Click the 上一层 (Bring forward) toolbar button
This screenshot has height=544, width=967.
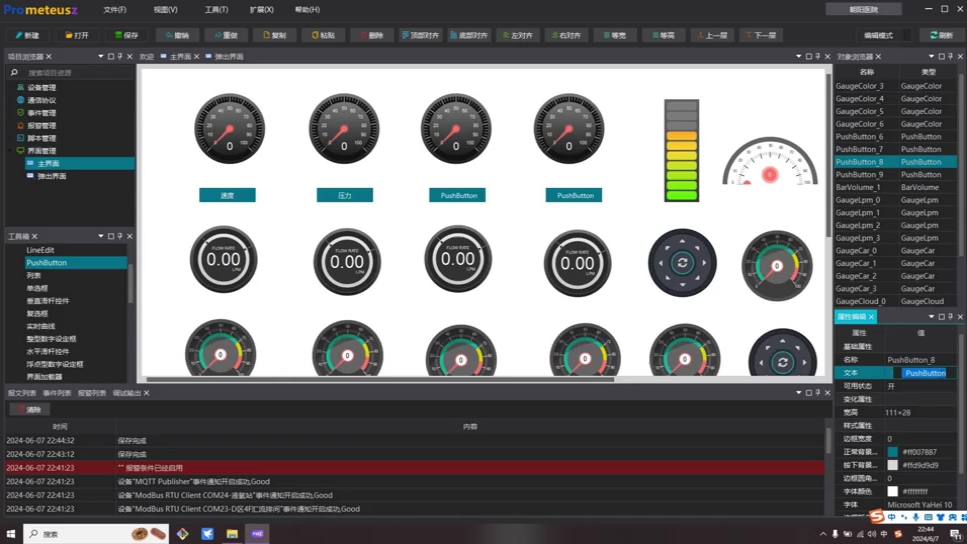(712, 35)
